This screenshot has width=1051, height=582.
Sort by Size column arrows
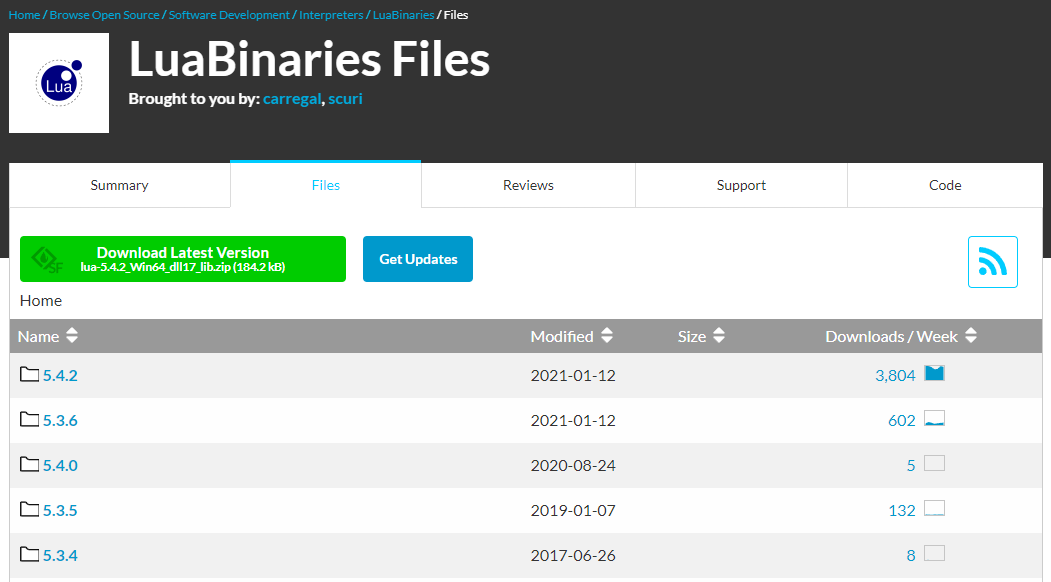719,336
